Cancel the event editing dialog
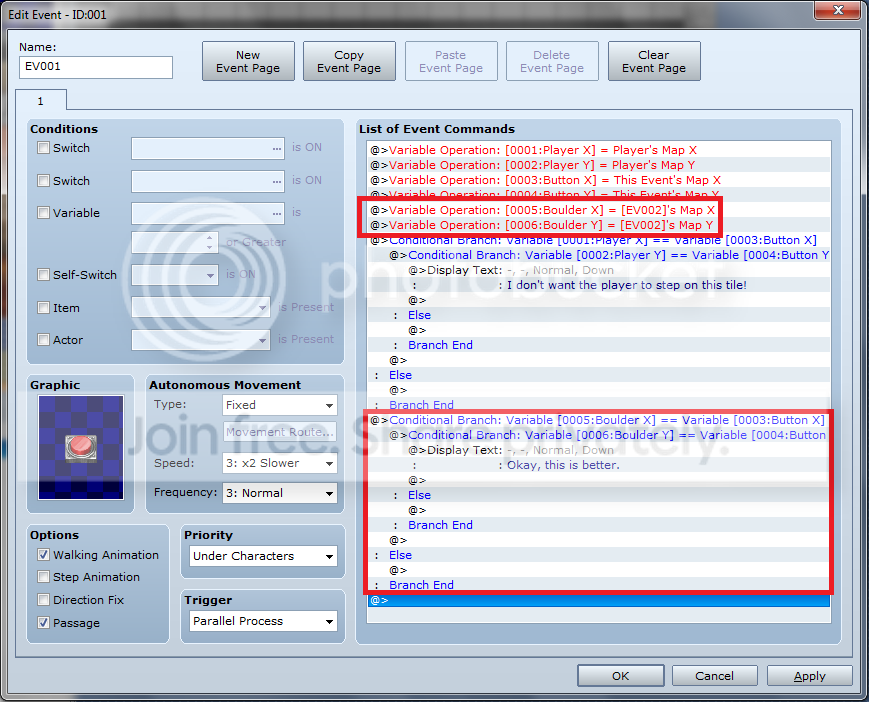The height and width of the screenshot is (702, 869). click(x=714, y=676)
